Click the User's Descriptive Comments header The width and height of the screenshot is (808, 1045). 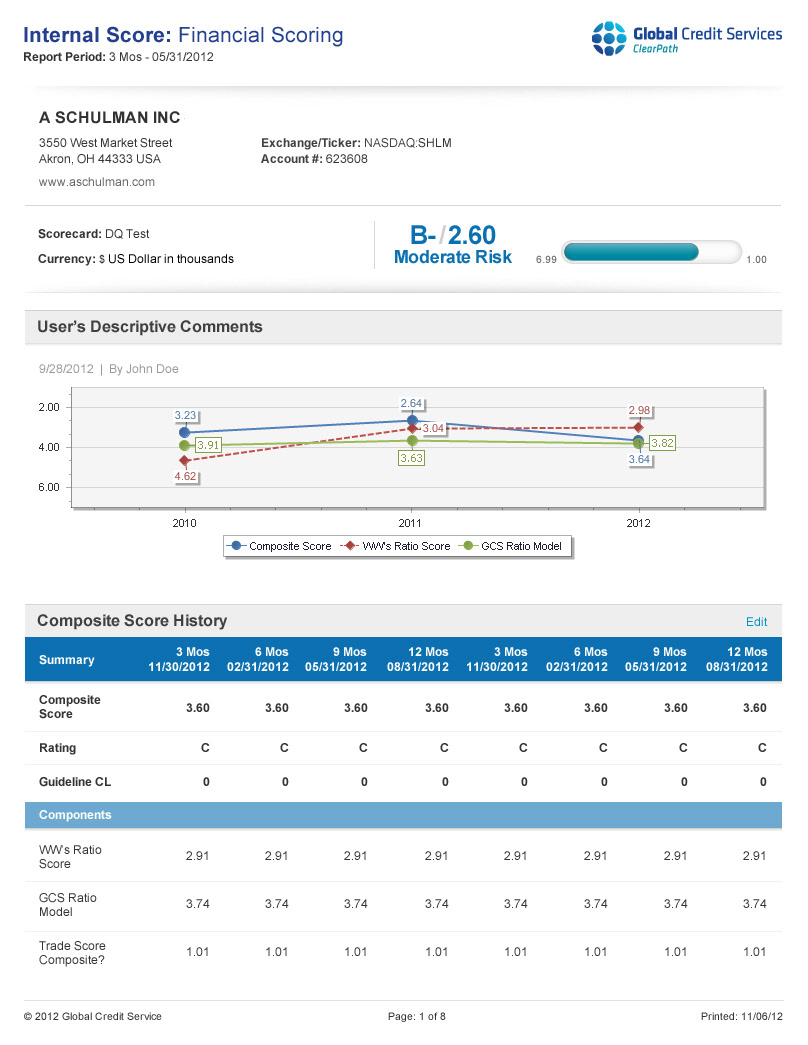[150, 327]
